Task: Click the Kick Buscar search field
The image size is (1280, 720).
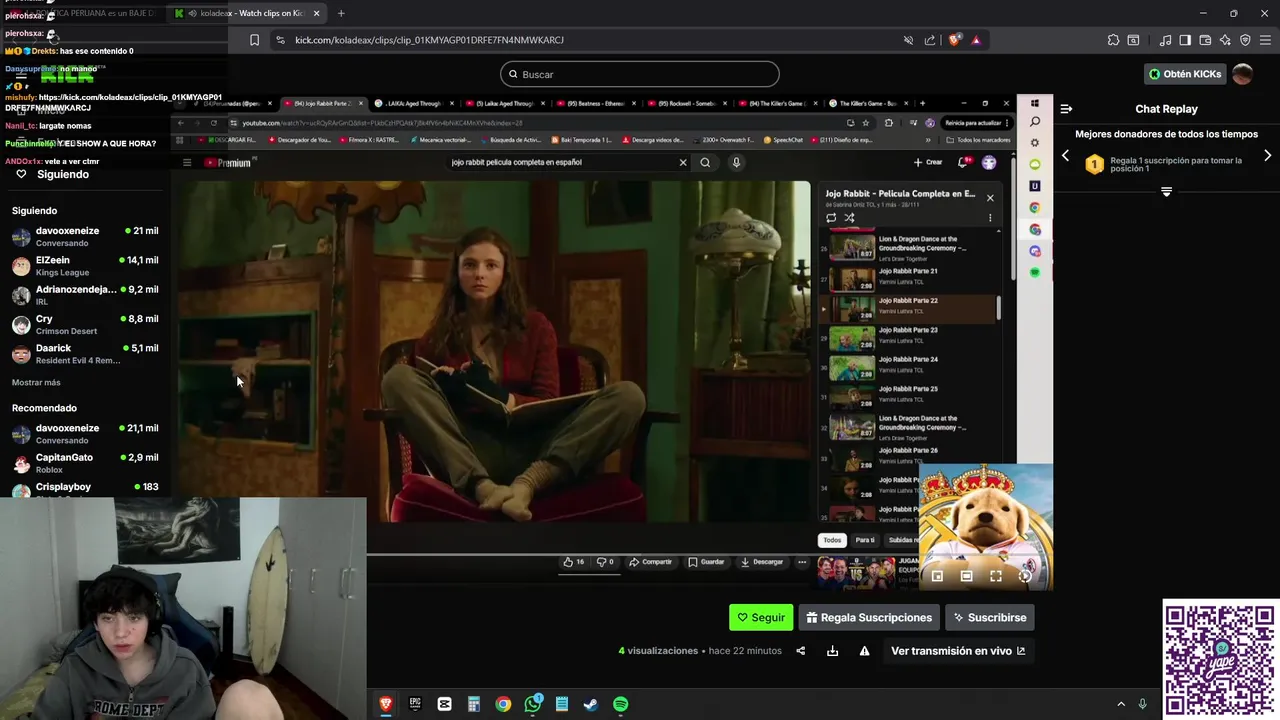Action: [x=640, y=74]
